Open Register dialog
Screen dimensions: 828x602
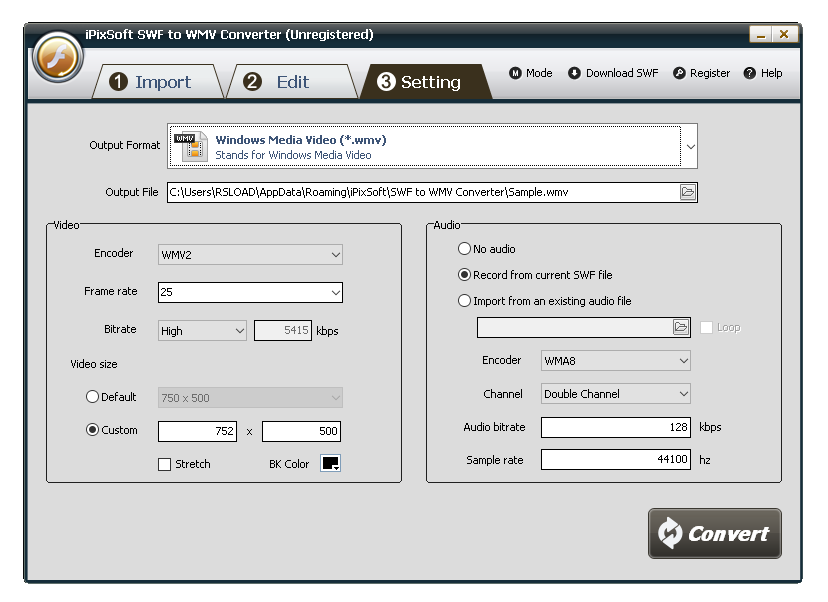[x=701, y=73]
